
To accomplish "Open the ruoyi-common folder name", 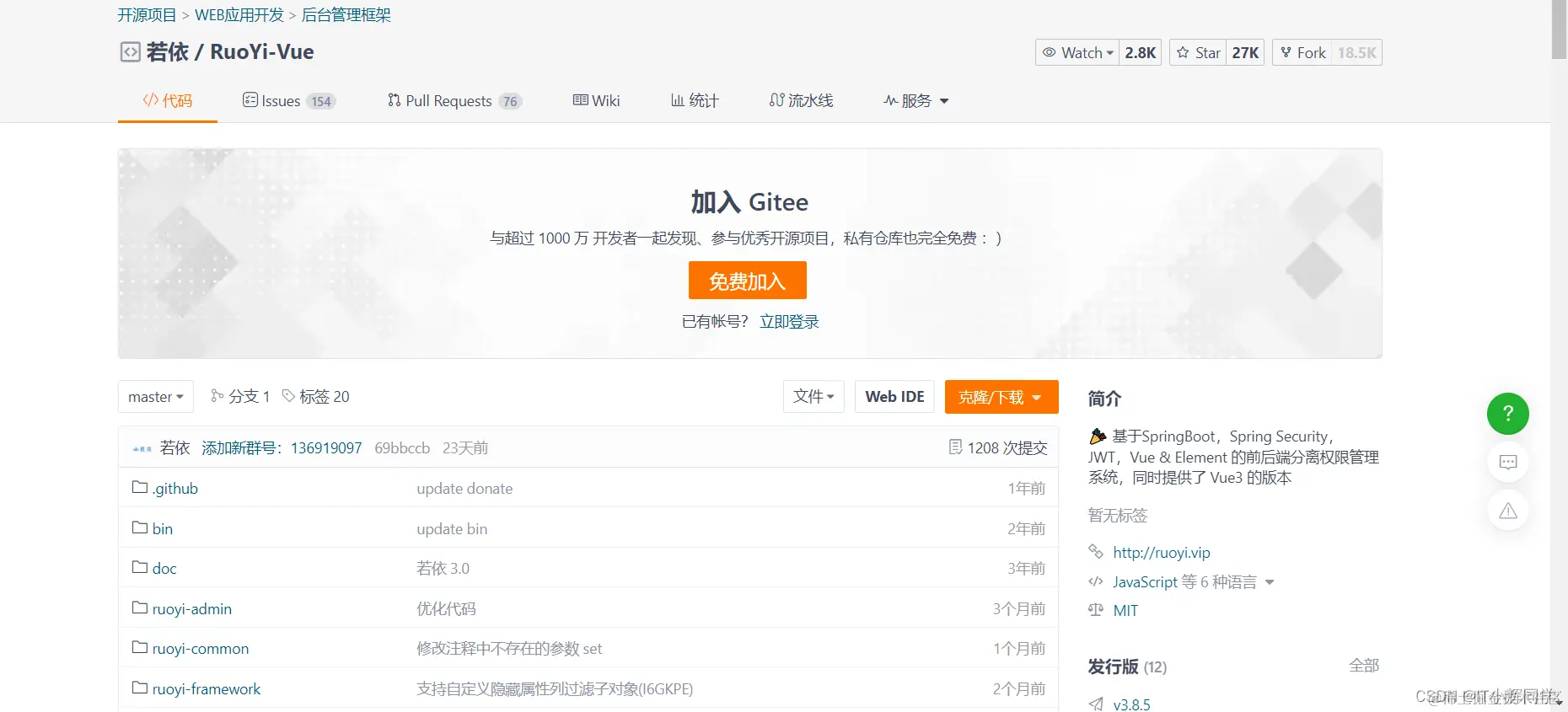I will 201,649.
